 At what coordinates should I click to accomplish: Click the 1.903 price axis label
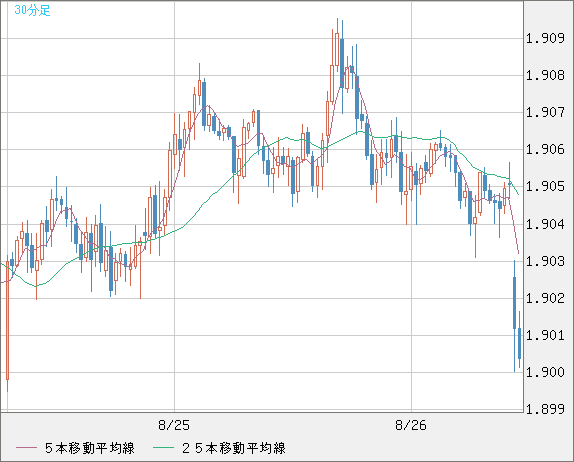[545, 261]
